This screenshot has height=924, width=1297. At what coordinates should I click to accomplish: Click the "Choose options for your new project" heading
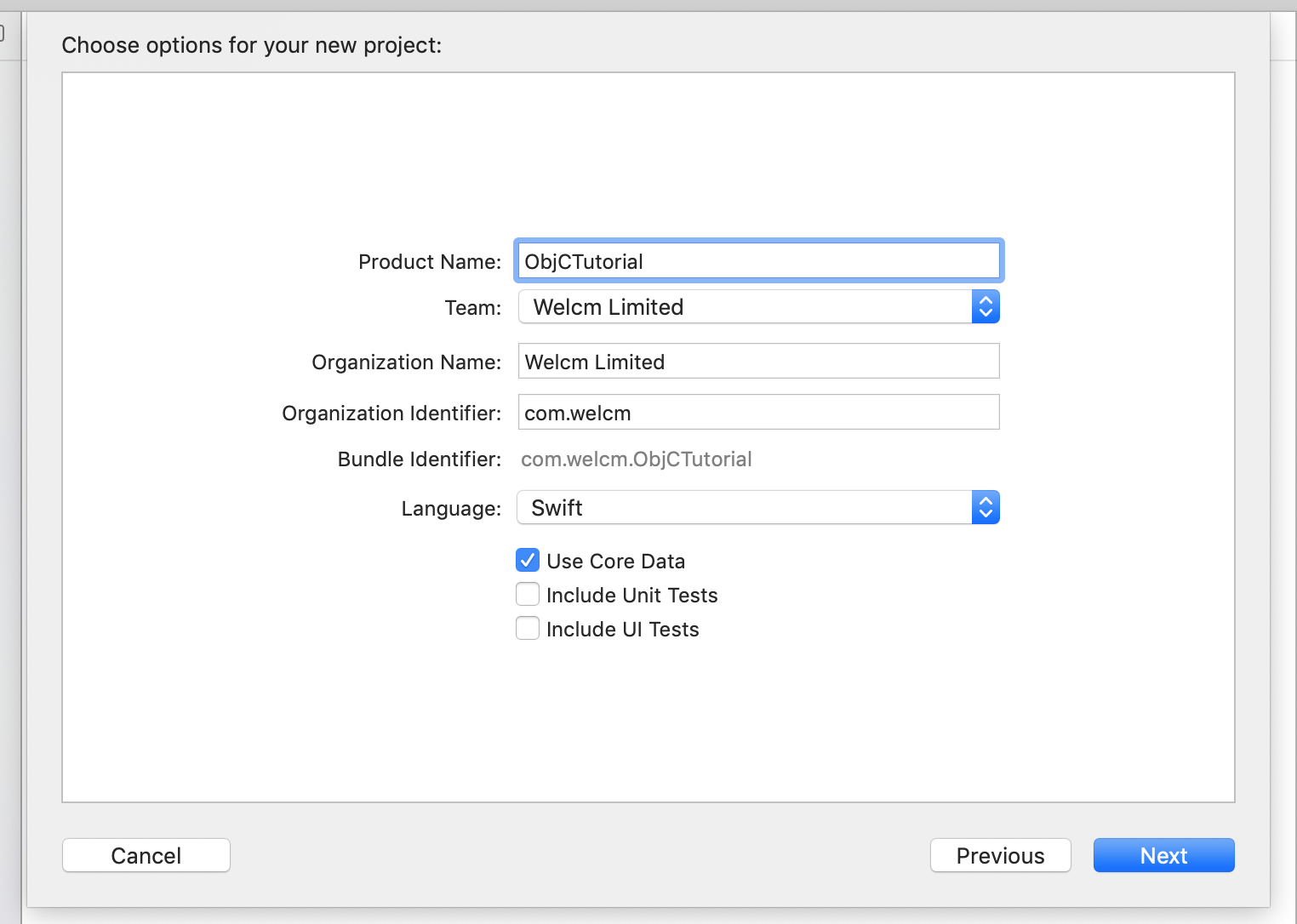pos(252,45)
